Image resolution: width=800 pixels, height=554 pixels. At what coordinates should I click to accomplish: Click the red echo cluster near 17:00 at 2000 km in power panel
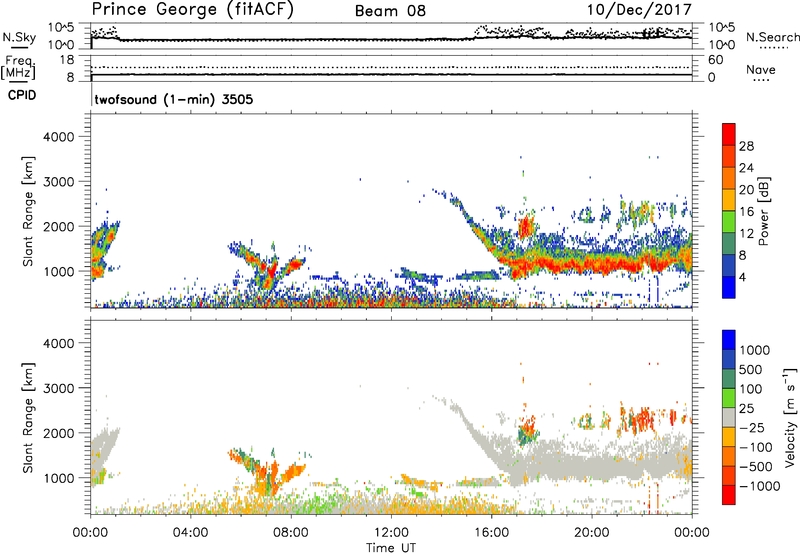click(x=526, y=226)
